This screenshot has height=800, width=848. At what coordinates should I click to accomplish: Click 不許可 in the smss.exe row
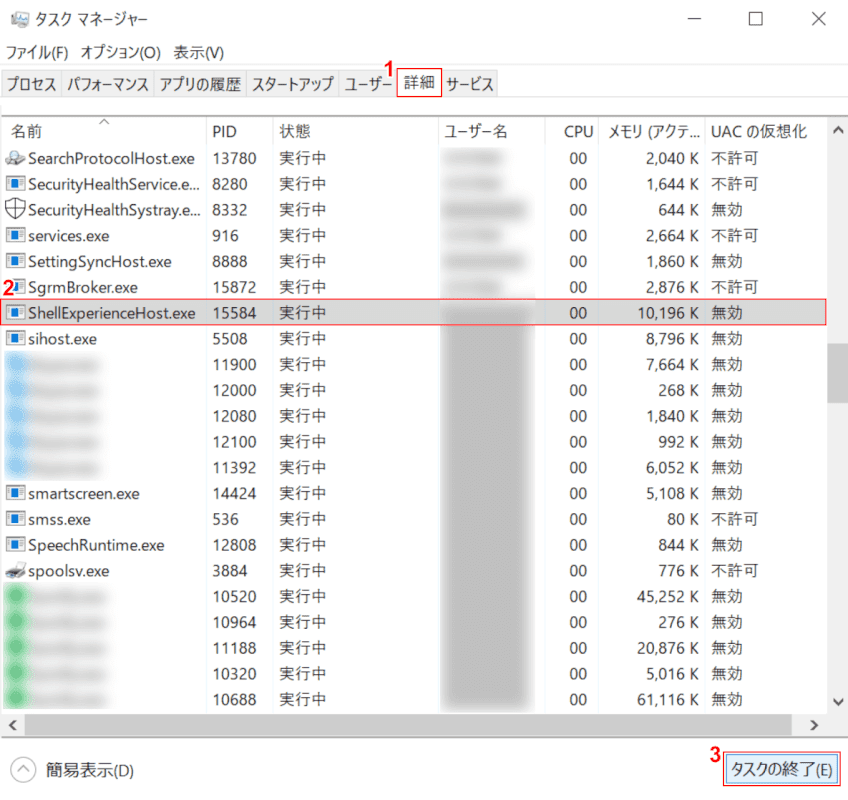[734, 519]
